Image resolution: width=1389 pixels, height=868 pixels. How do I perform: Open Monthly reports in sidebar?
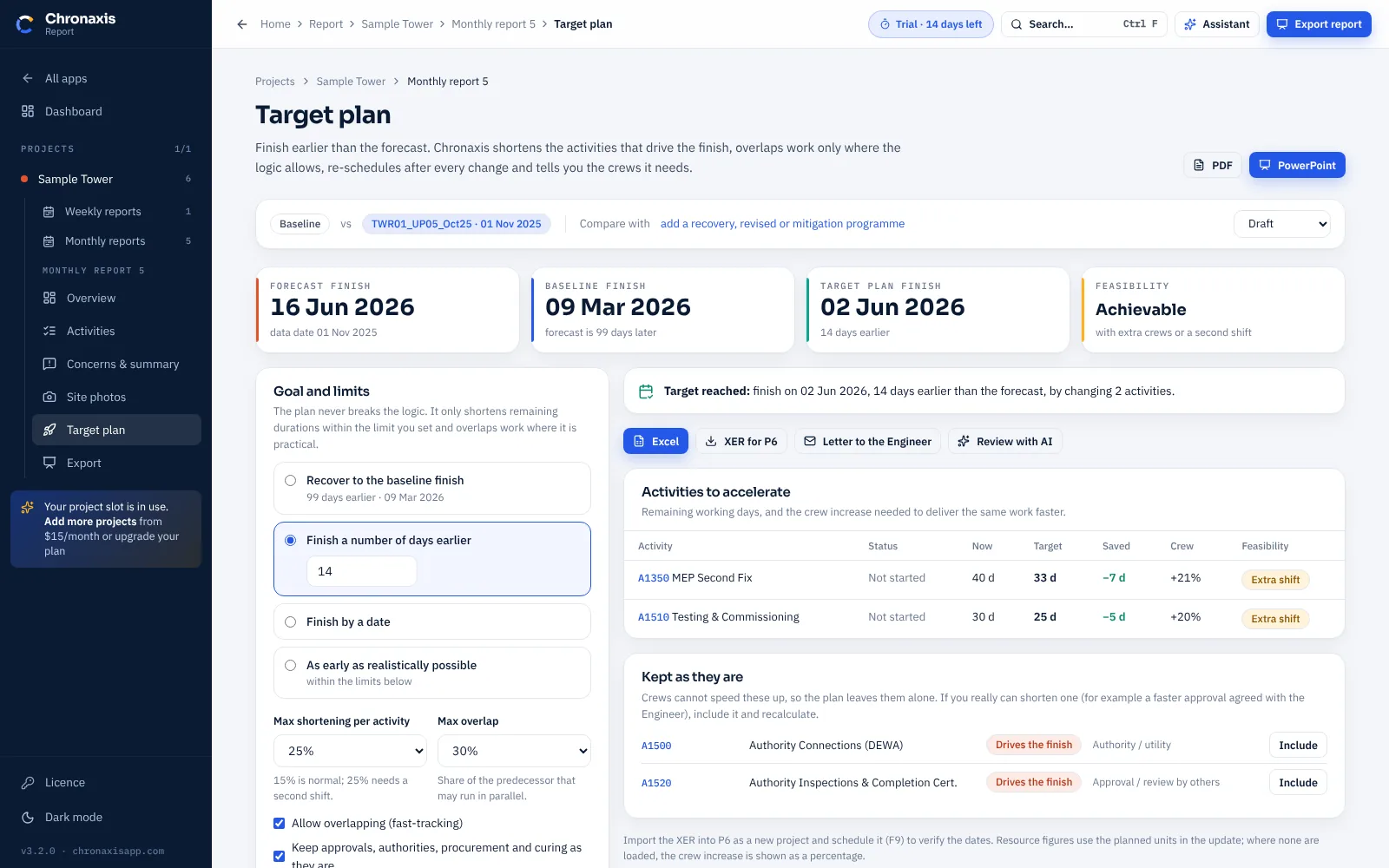point(116,240)
